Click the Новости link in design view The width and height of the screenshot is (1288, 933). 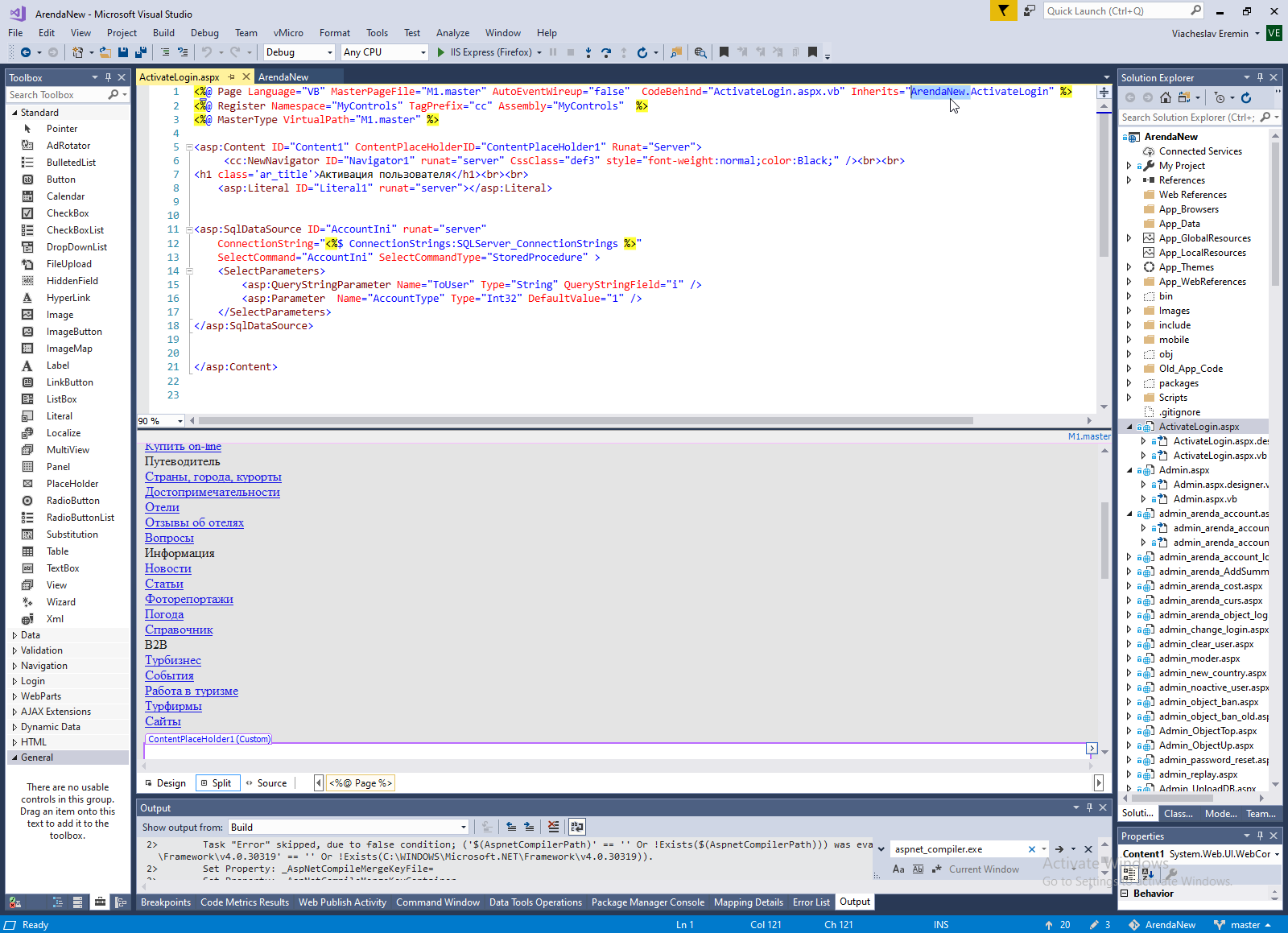[168, 568]
